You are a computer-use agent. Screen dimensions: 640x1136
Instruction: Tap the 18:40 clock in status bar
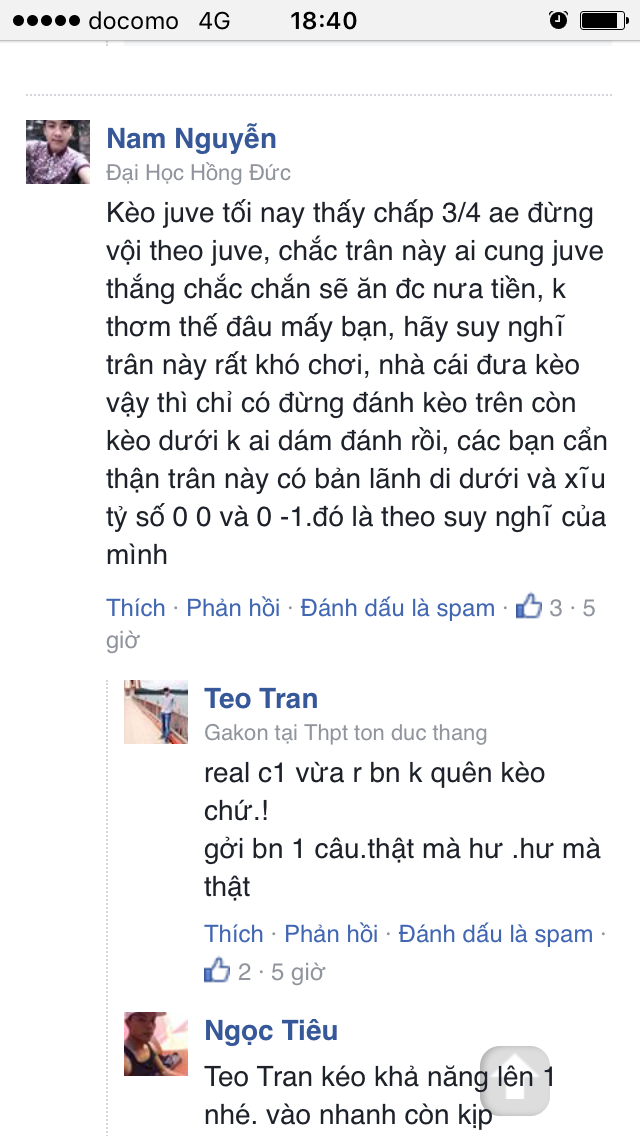coord(323,20)
